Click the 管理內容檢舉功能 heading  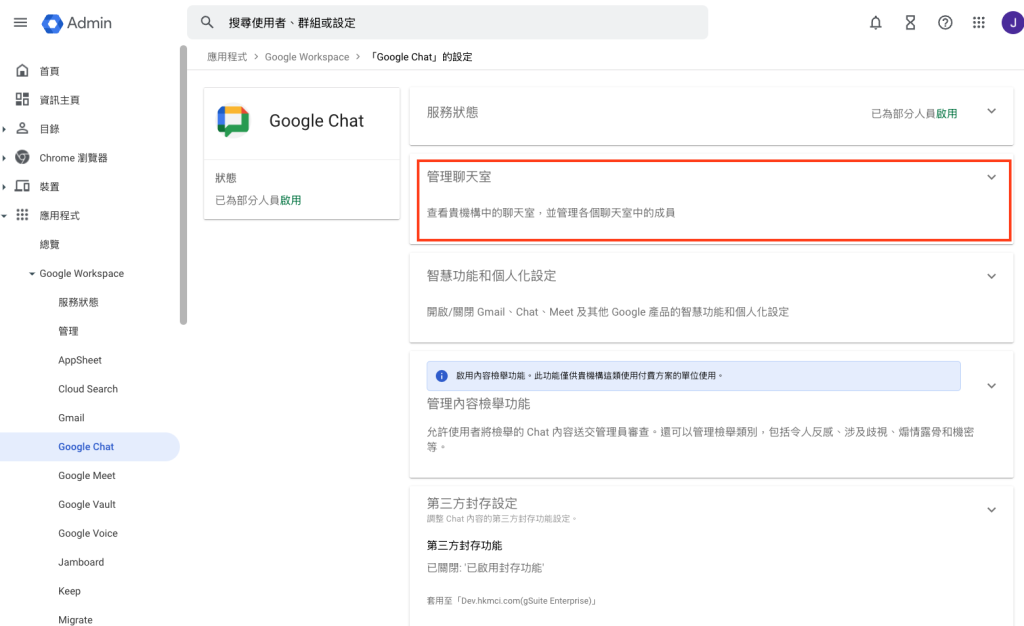(478, 404)
